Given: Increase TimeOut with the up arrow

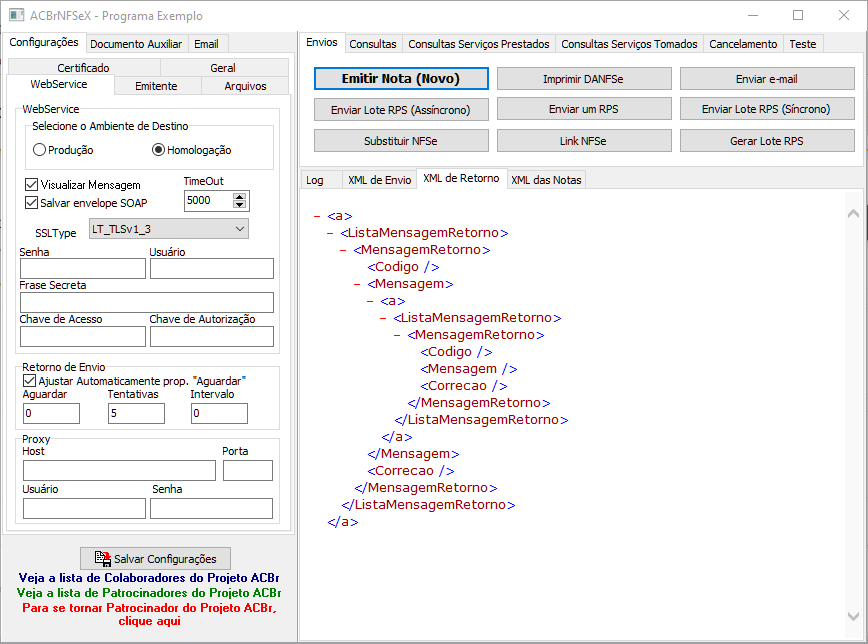Looking at the screenshot, I should tap(239, 197).
